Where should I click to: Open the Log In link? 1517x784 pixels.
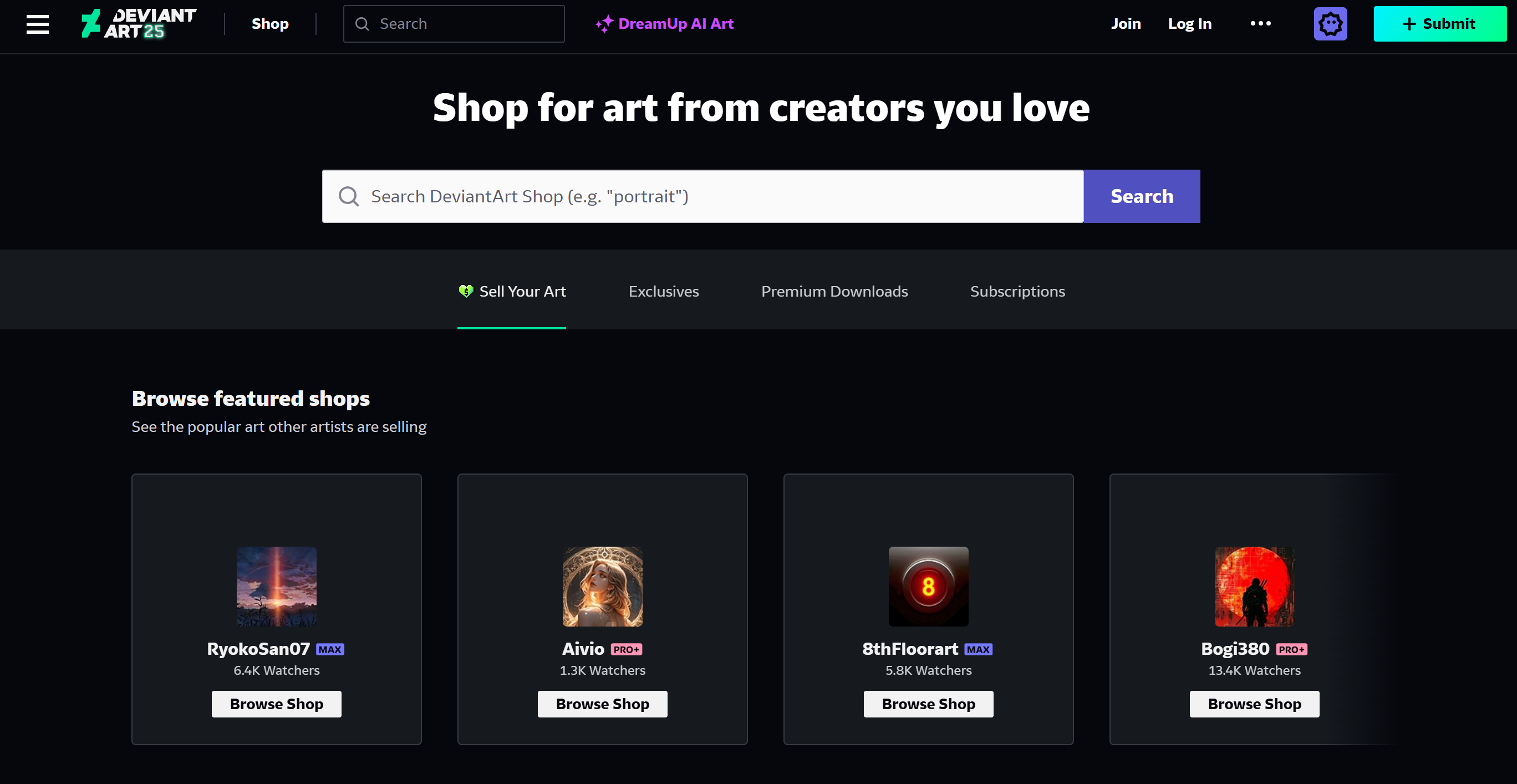coord(1189,24)
